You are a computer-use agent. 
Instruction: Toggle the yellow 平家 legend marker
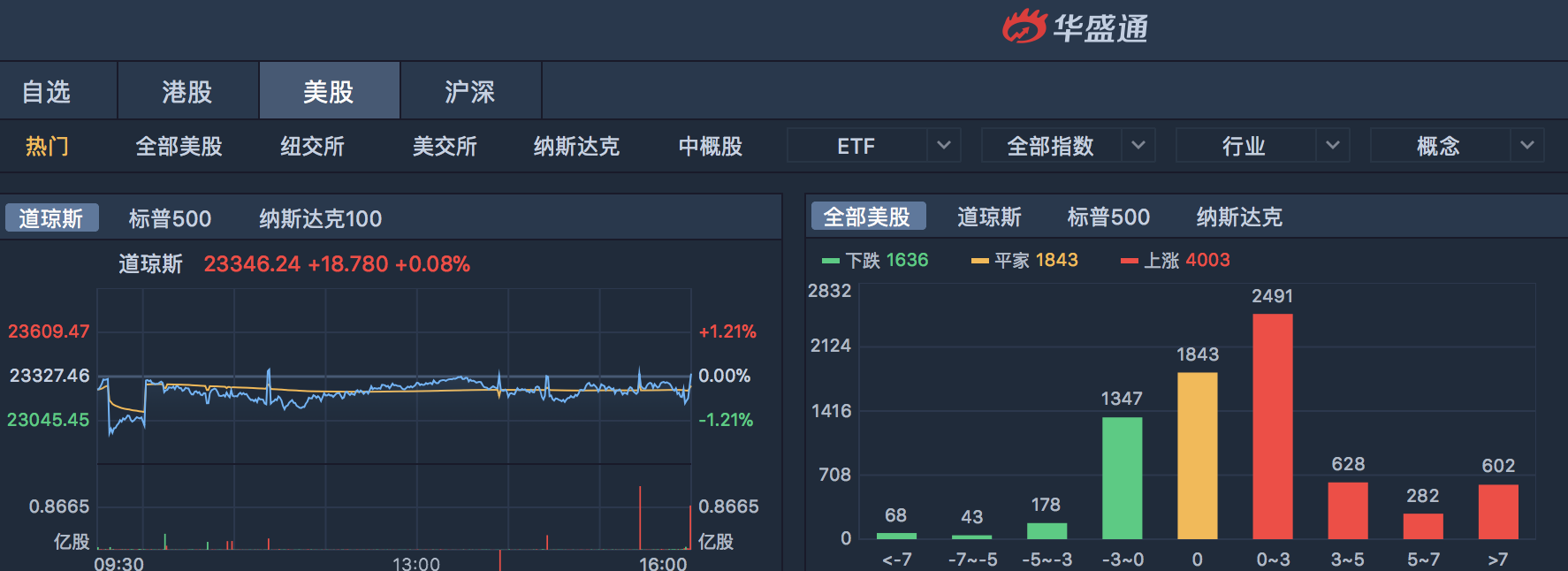pyautogui.click(x=979, y=261)
